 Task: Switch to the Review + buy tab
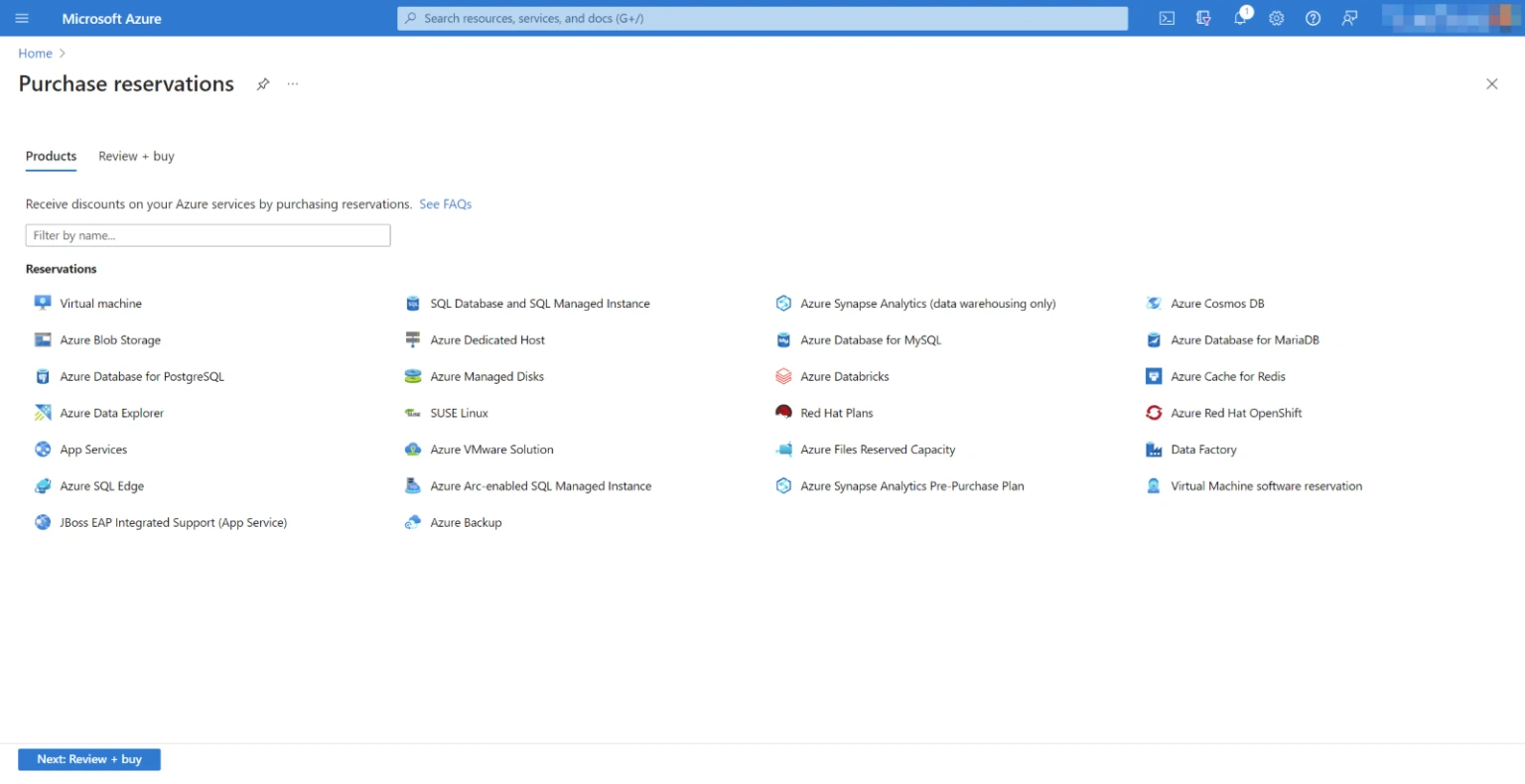coord(136,156)
